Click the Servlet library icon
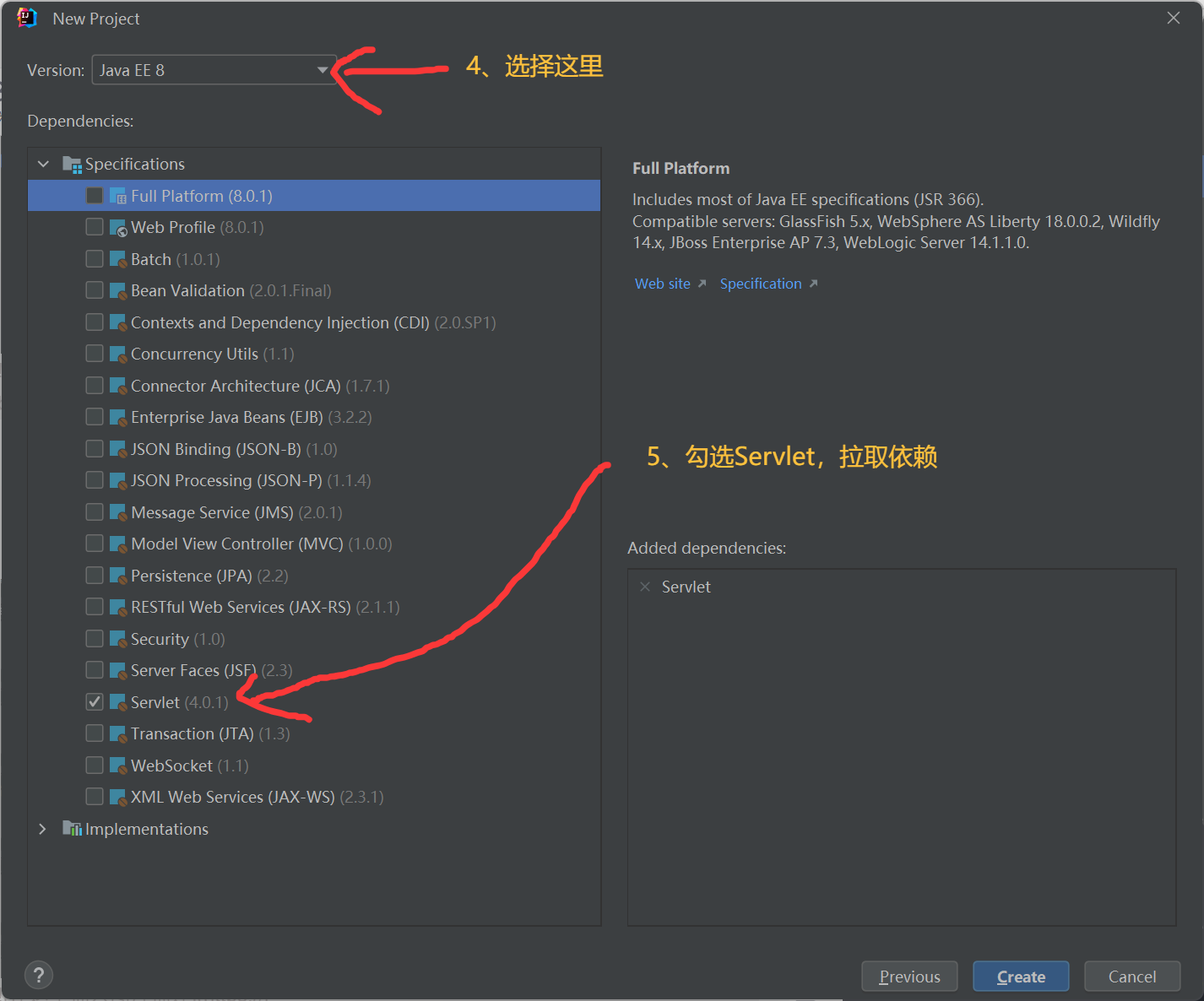This screenshot has width=1204, height=1001. tap(118, 702)
